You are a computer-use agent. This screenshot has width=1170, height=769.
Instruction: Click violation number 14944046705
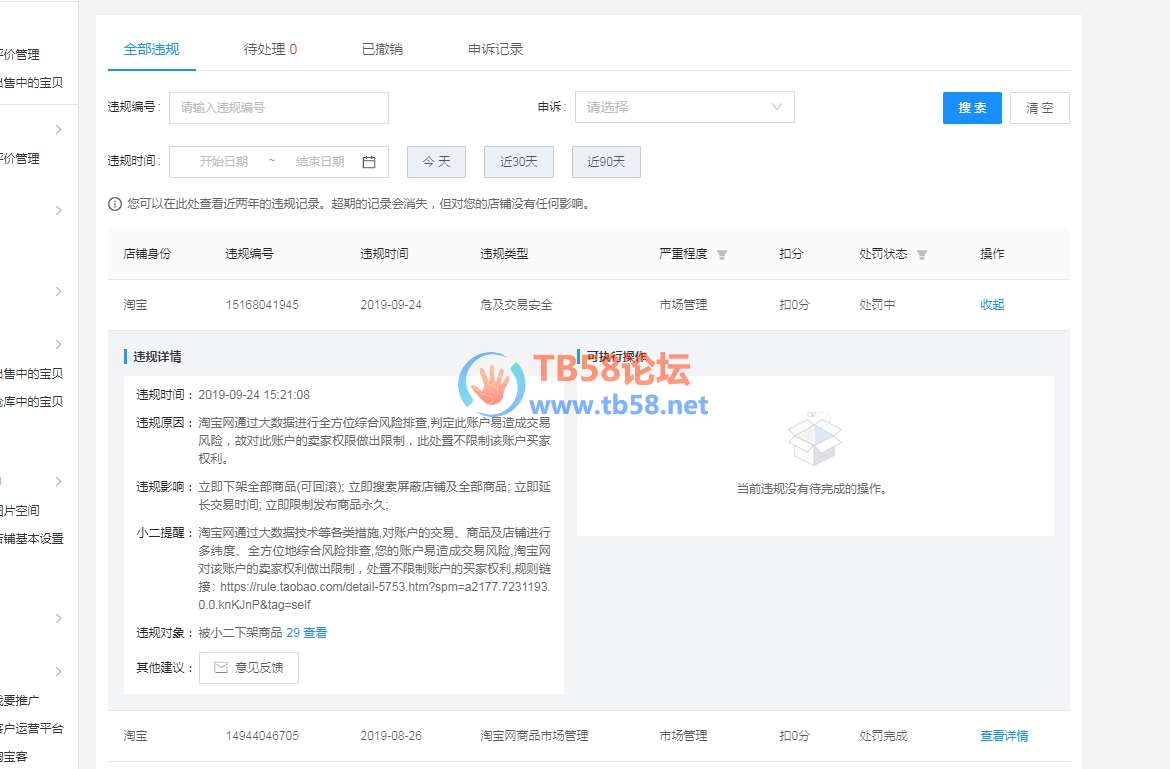tap(262, 735)
